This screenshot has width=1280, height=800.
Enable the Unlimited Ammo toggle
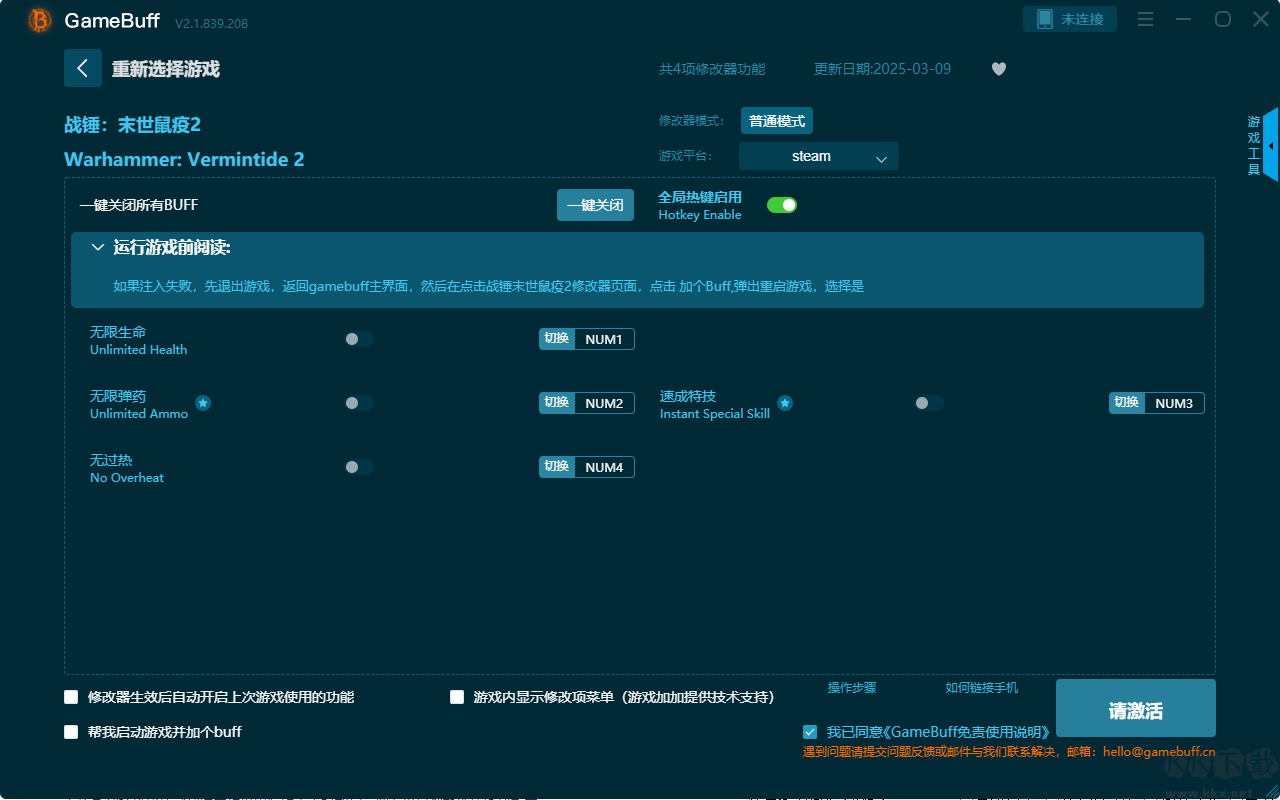(x=359, y=403)
